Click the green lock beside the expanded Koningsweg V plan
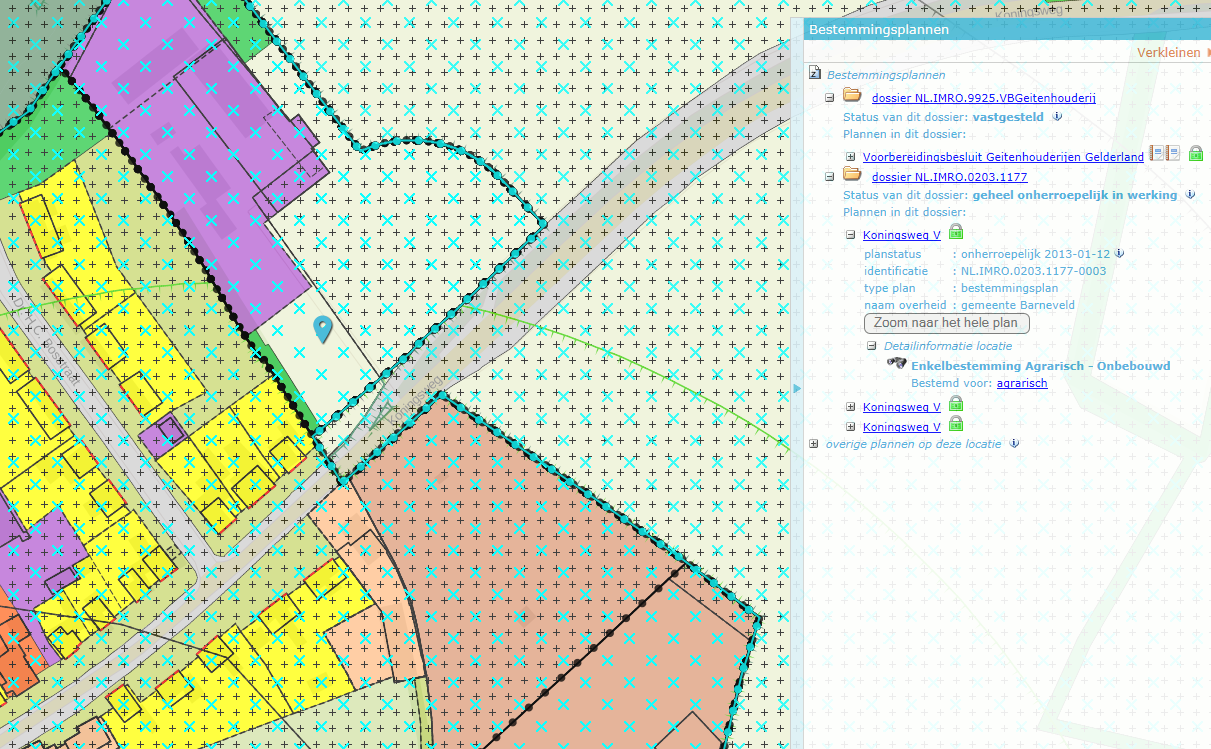This screenshot has height=749, width=1211. (956, 233)
